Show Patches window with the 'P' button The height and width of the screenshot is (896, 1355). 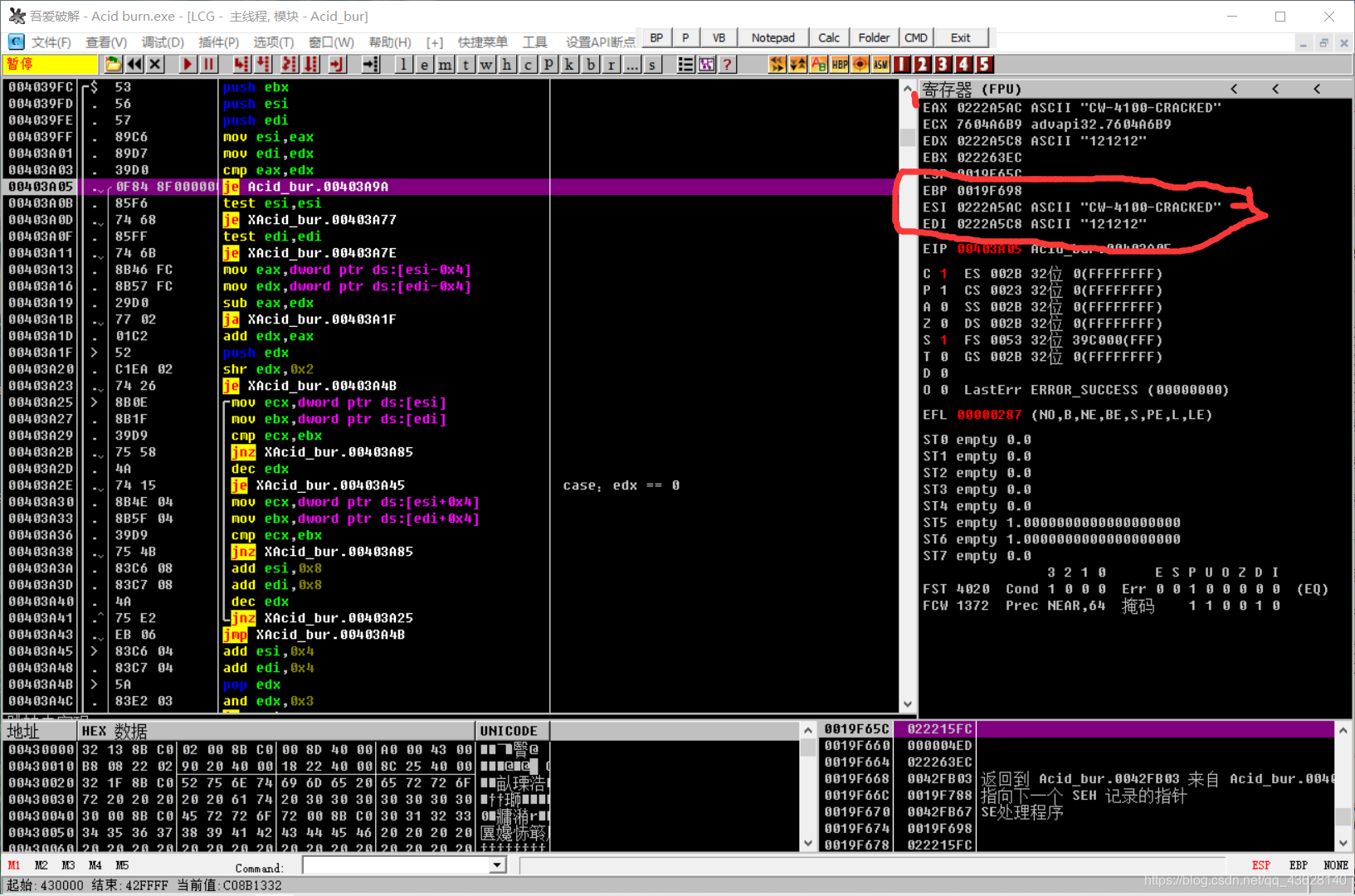pos(548,64)
